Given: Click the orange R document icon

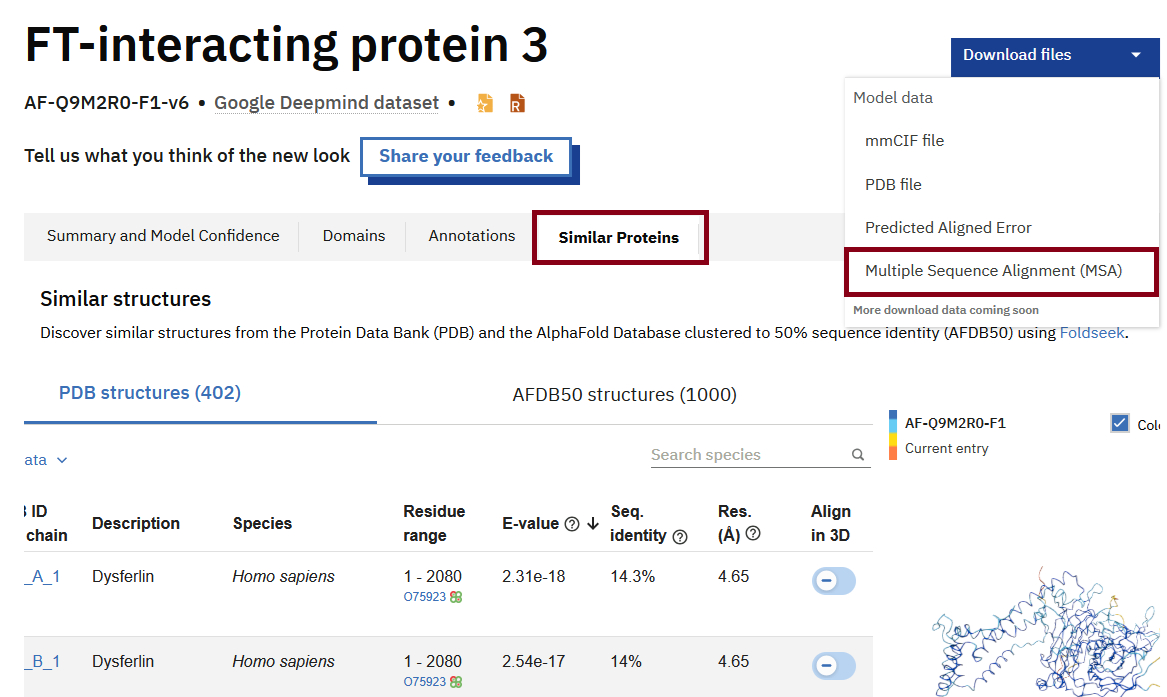Looking at the screenshot, I should (517, 103).
